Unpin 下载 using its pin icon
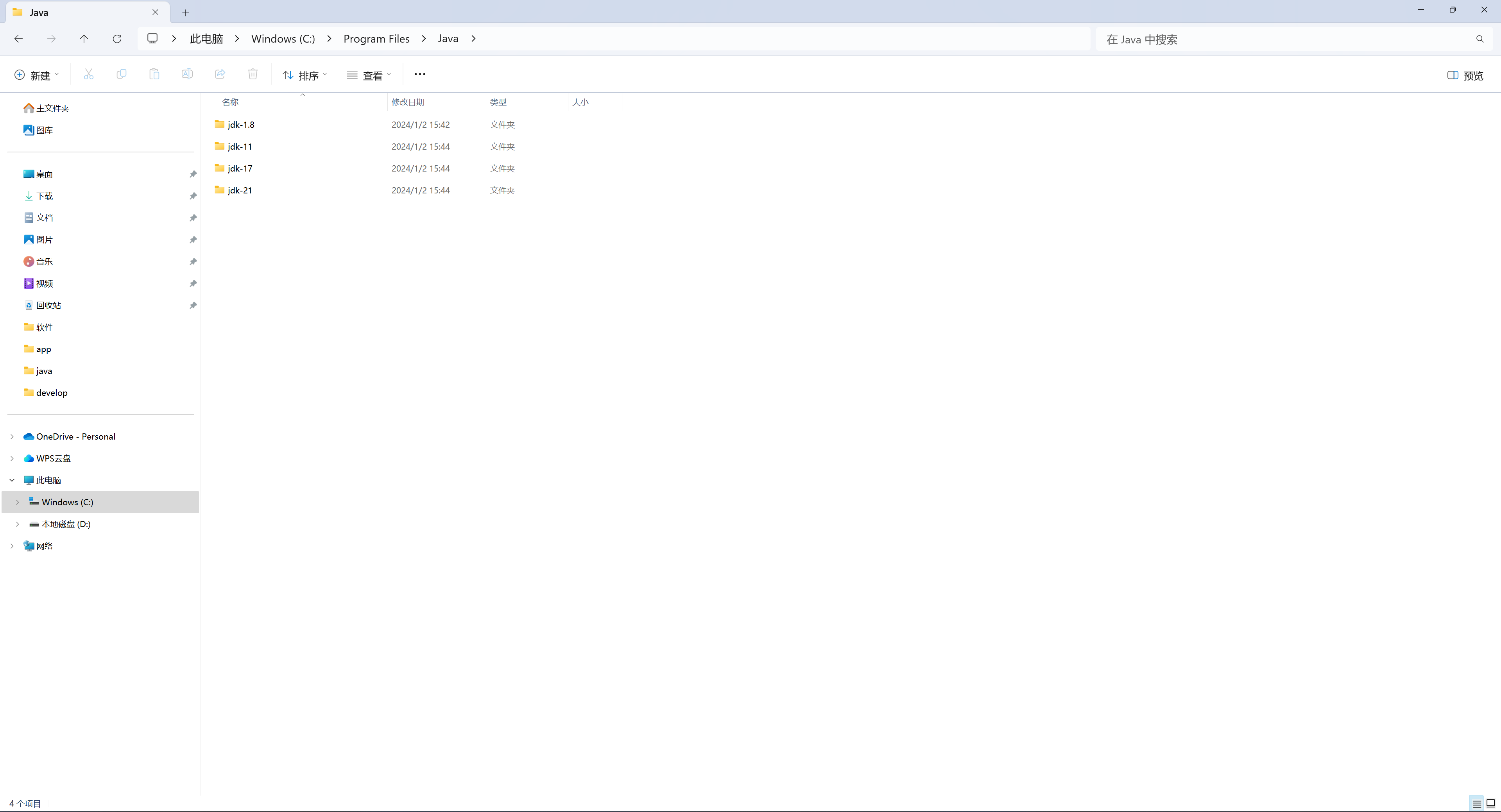The image size is (1501, 812). (193, 196)
